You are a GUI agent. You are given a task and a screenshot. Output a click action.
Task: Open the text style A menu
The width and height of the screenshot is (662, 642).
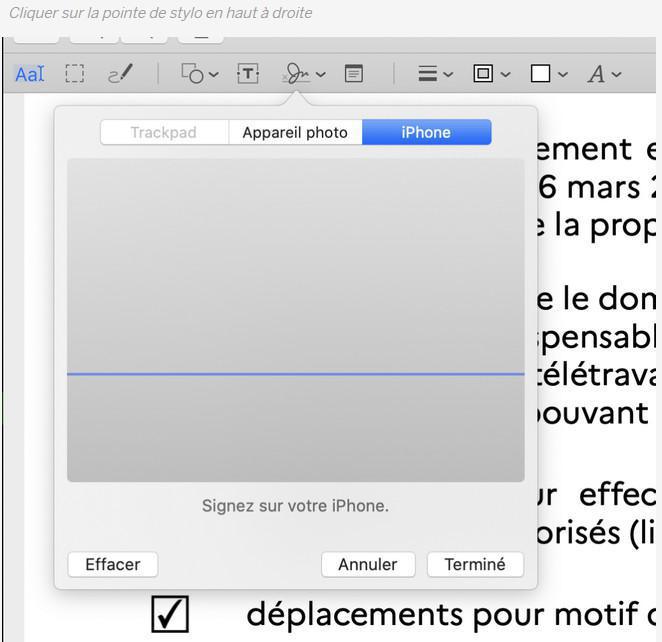click(x=604, y=74)
